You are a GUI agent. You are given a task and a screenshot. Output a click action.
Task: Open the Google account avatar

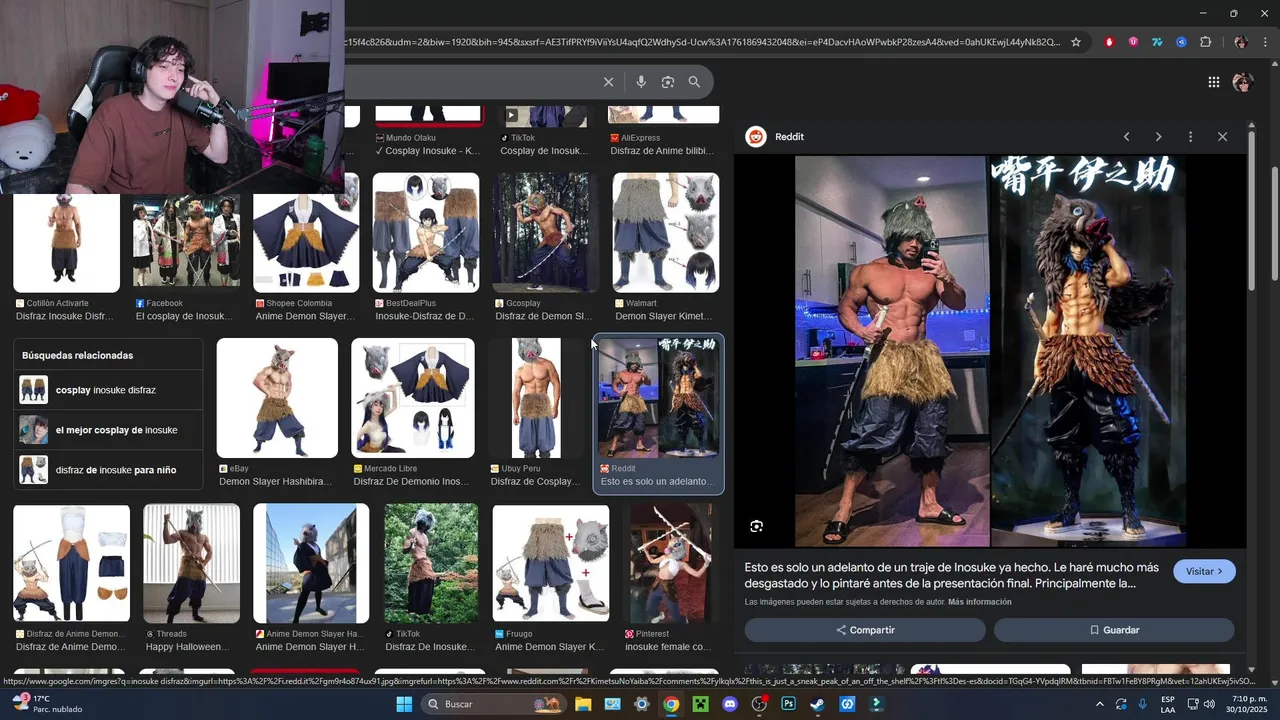1242,82
